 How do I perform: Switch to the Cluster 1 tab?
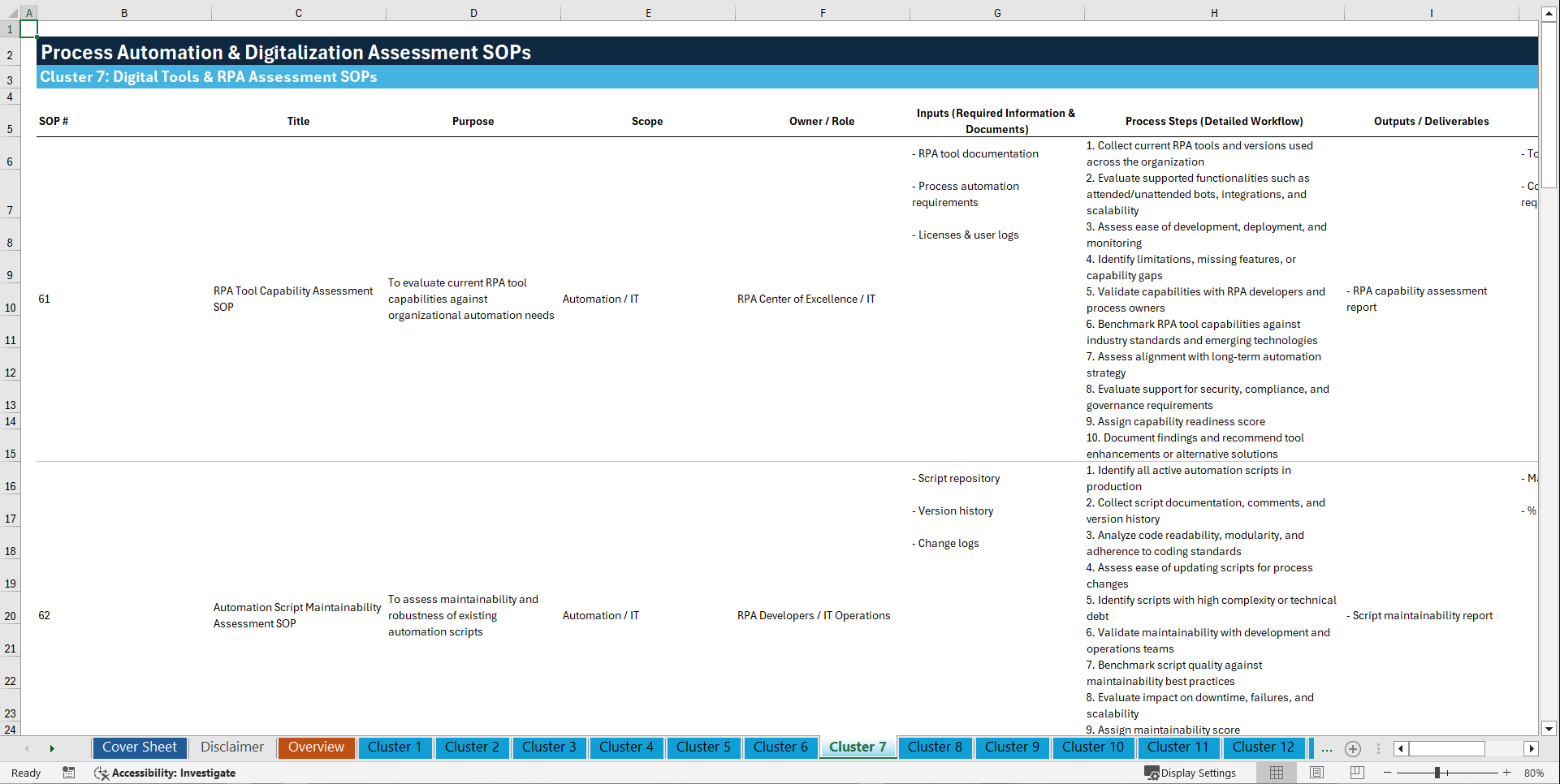(395, 747)
